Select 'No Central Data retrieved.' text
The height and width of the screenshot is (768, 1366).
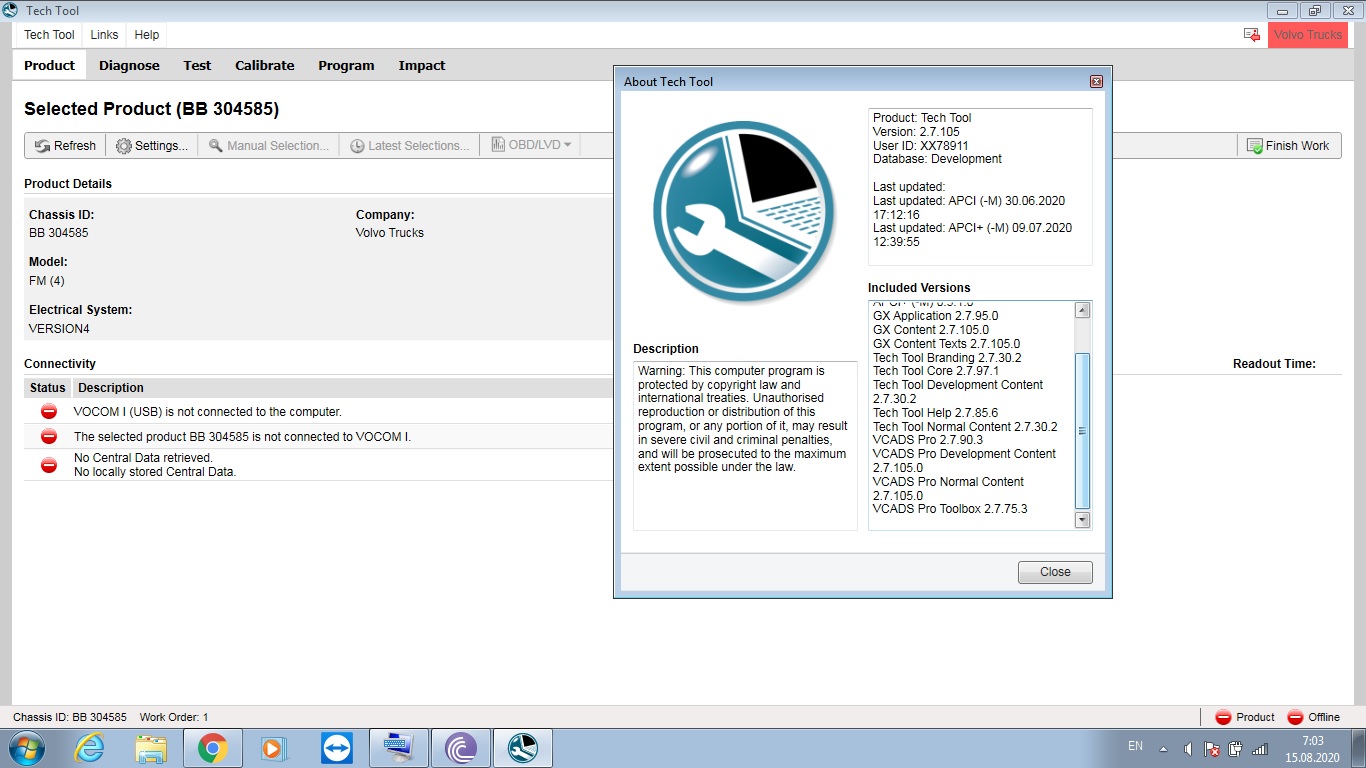144,458
